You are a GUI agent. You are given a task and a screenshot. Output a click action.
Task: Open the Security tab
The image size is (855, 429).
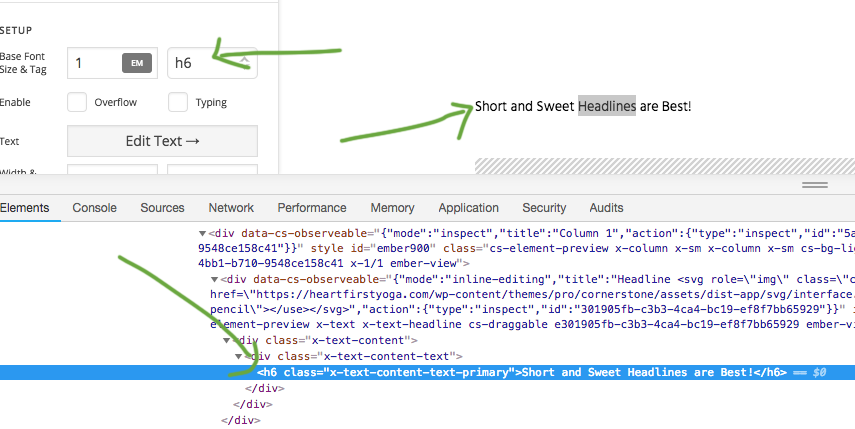pyautogui.click(x=544, y=208)
